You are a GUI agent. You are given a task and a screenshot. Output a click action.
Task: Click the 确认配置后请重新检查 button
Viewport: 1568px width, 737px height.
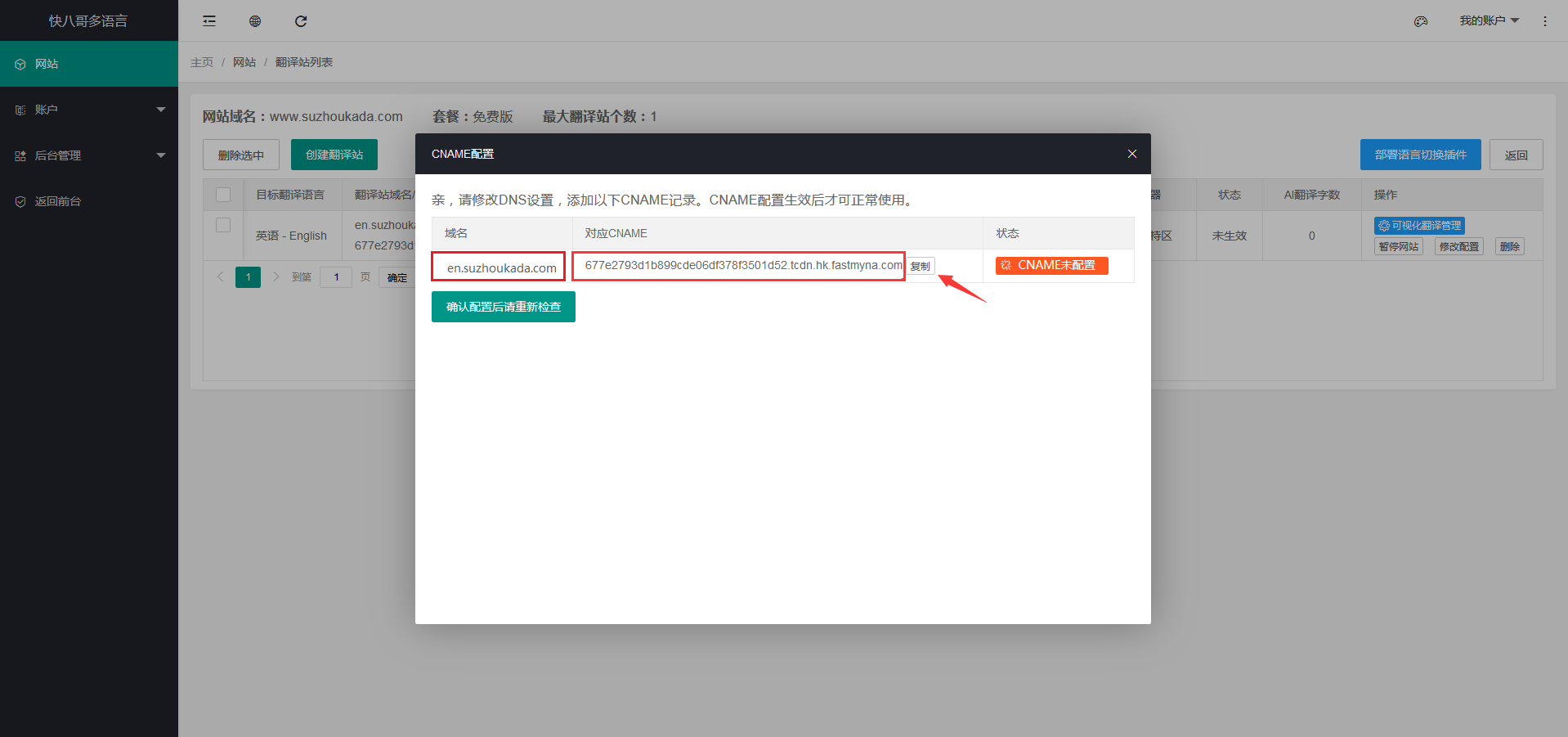pos(503,307)
